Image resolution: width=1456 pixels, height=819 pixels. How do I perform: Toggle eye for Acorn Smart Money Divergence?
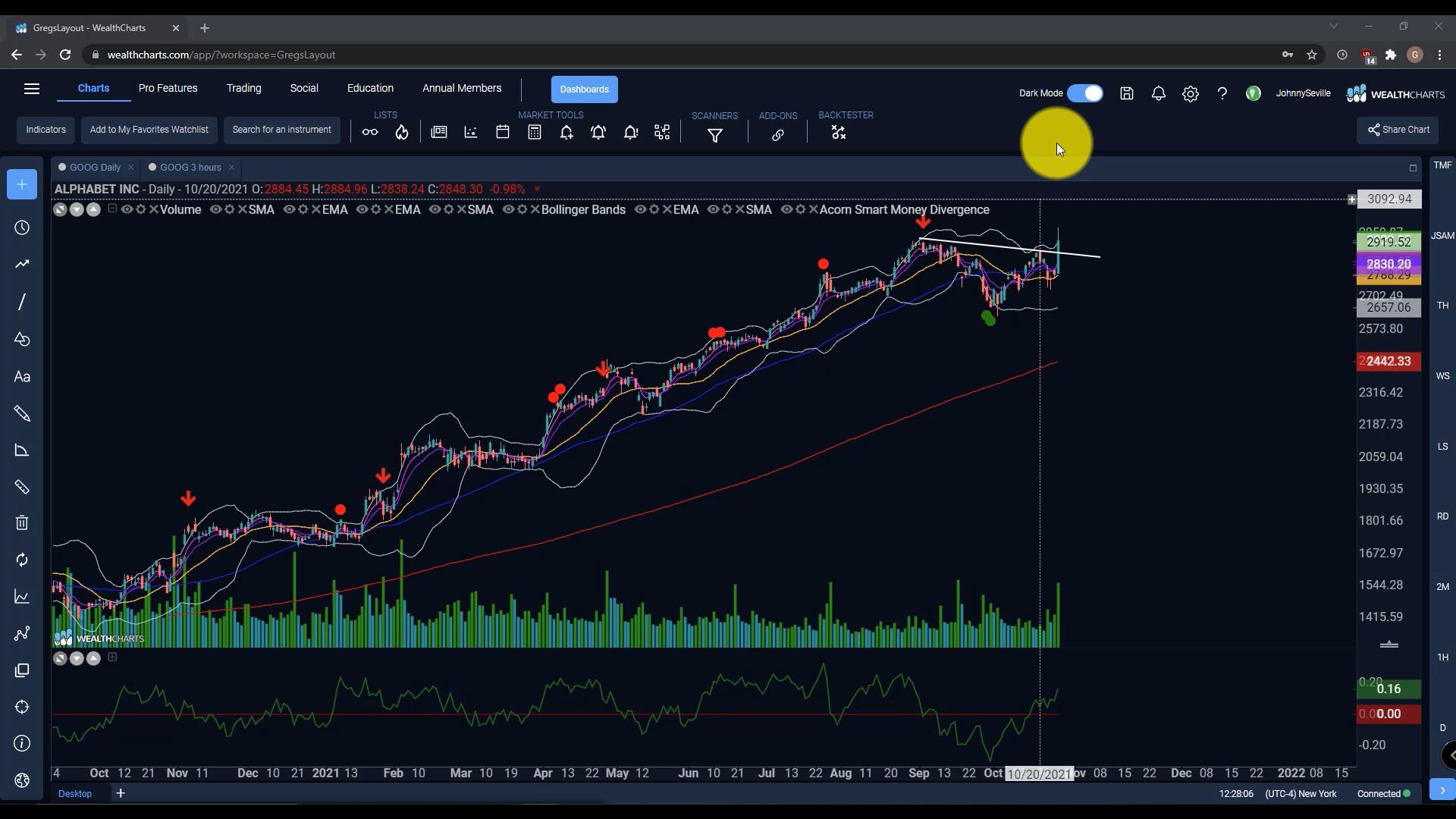(786, 210)
